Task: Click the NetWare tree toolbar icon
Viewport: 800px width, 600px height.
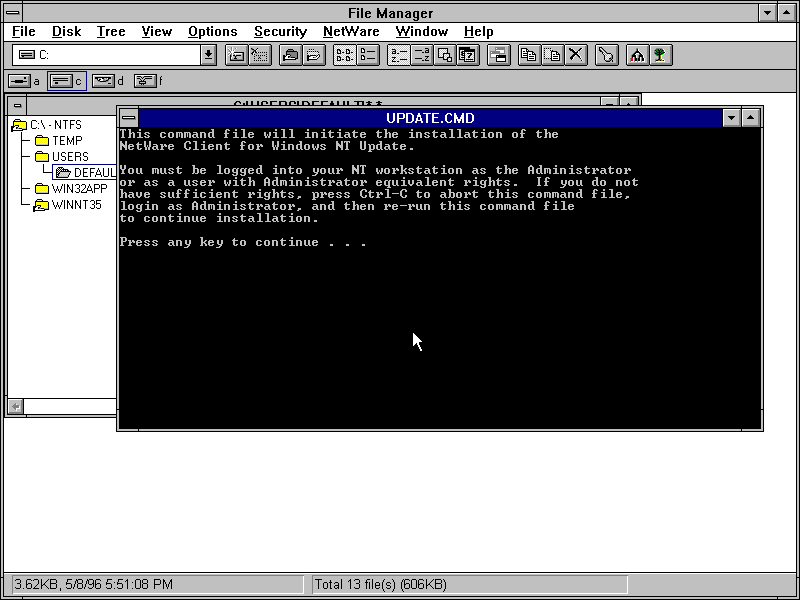Action: click(661, 55)
